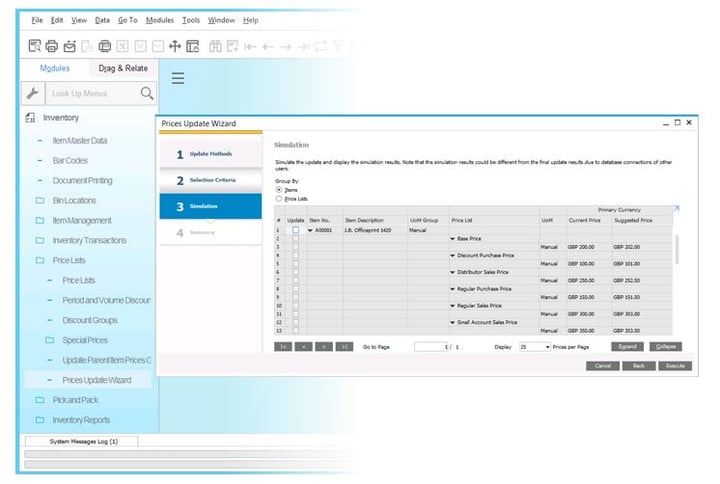Collapse the A00001 item row arrow
720x484 pixels.
310,230
